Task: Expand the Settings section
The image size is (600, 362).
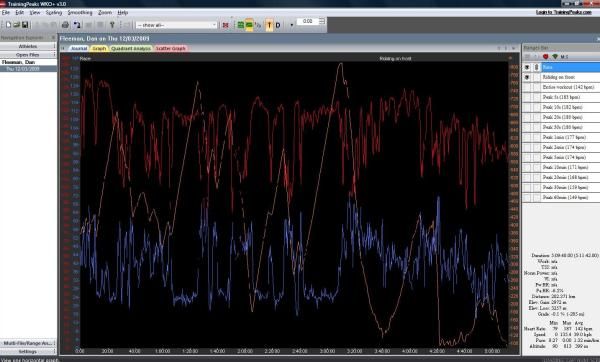Action: coord(28,351)
